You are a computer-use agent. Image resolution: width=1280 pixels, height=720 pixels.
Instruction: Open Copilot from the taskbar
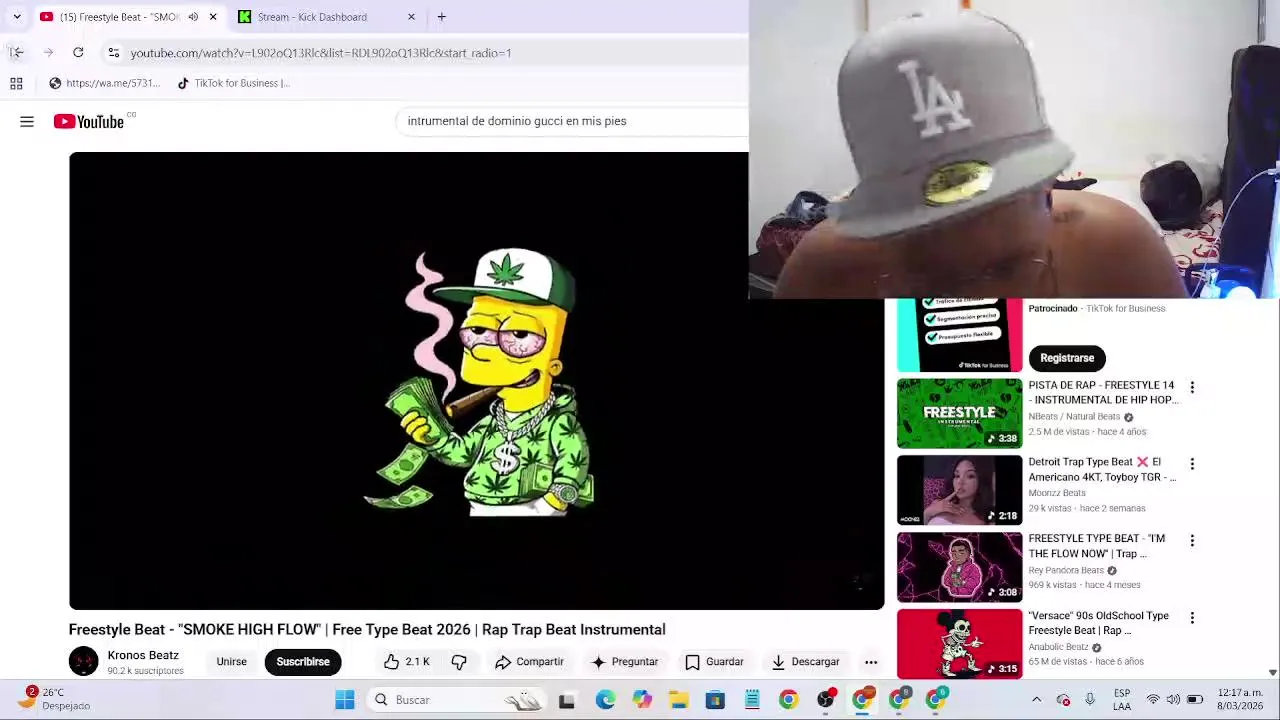click(x=642, y=700)
